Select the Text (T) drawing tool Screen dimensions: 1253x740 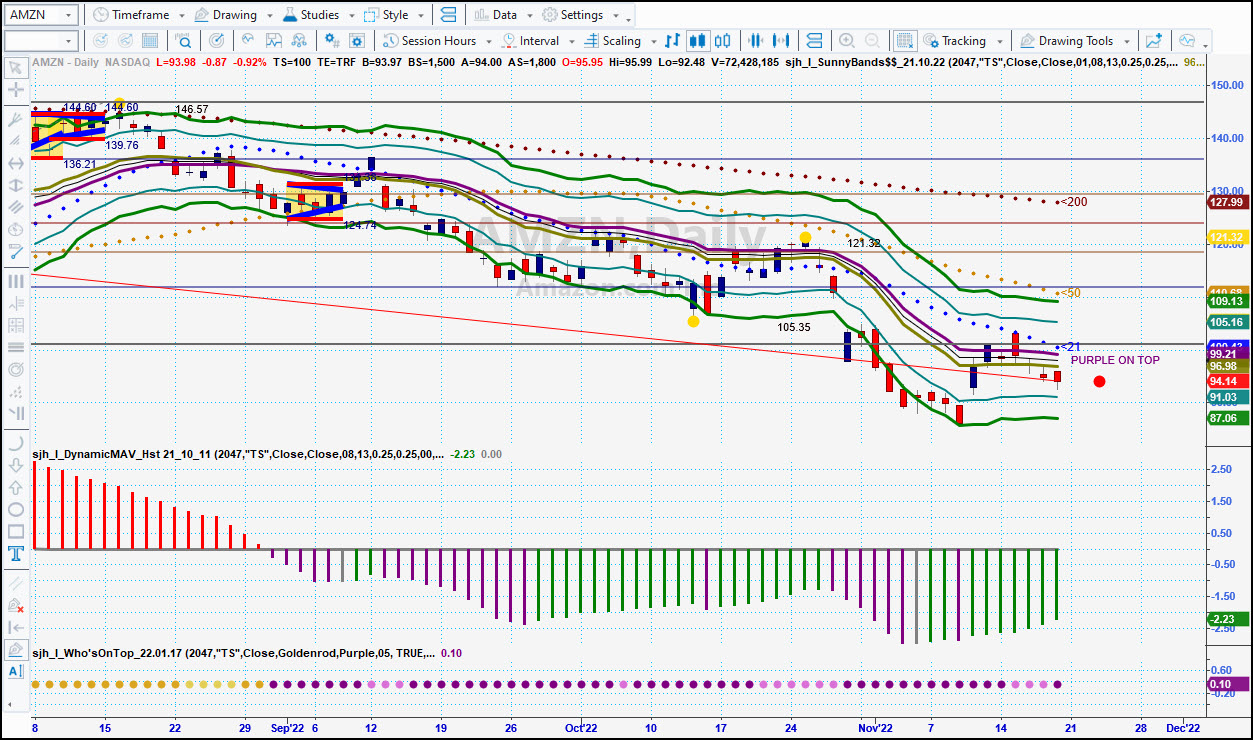[16, 553]
